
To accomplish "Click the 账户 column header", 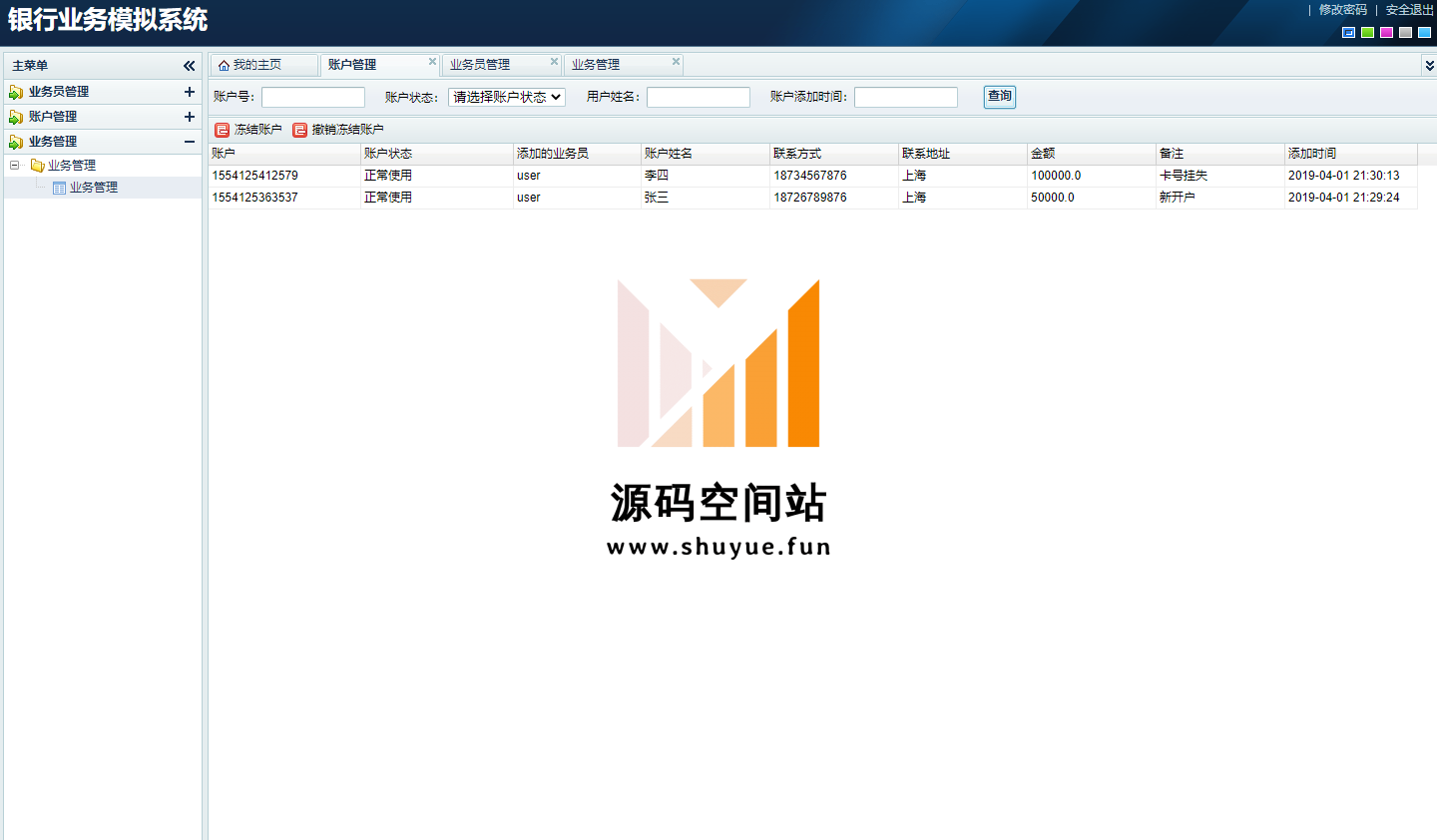I will pyautogui.click(x=284, y=154).
